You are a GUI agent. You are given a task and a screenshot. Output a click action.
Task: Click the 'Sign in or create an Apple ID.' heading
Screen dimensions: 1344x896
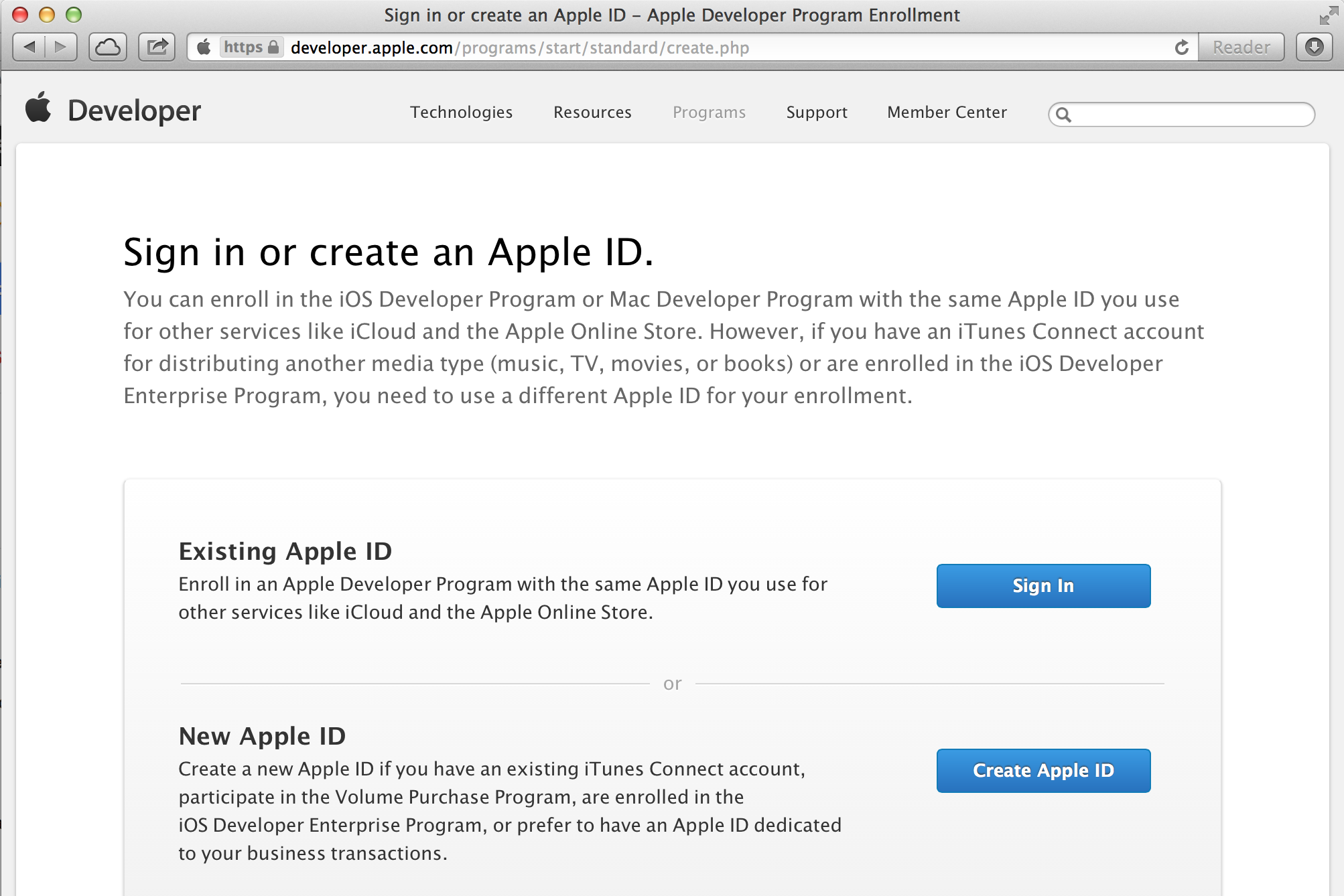click(x=389, y=252)
